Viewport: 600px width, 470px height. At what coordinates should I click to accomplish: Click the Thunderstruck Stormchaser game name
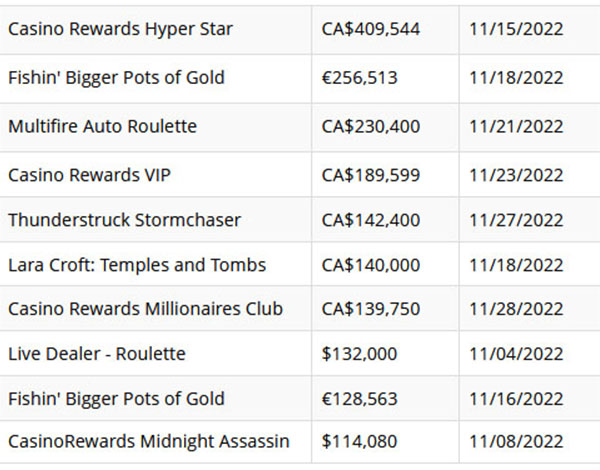[124, 220]
